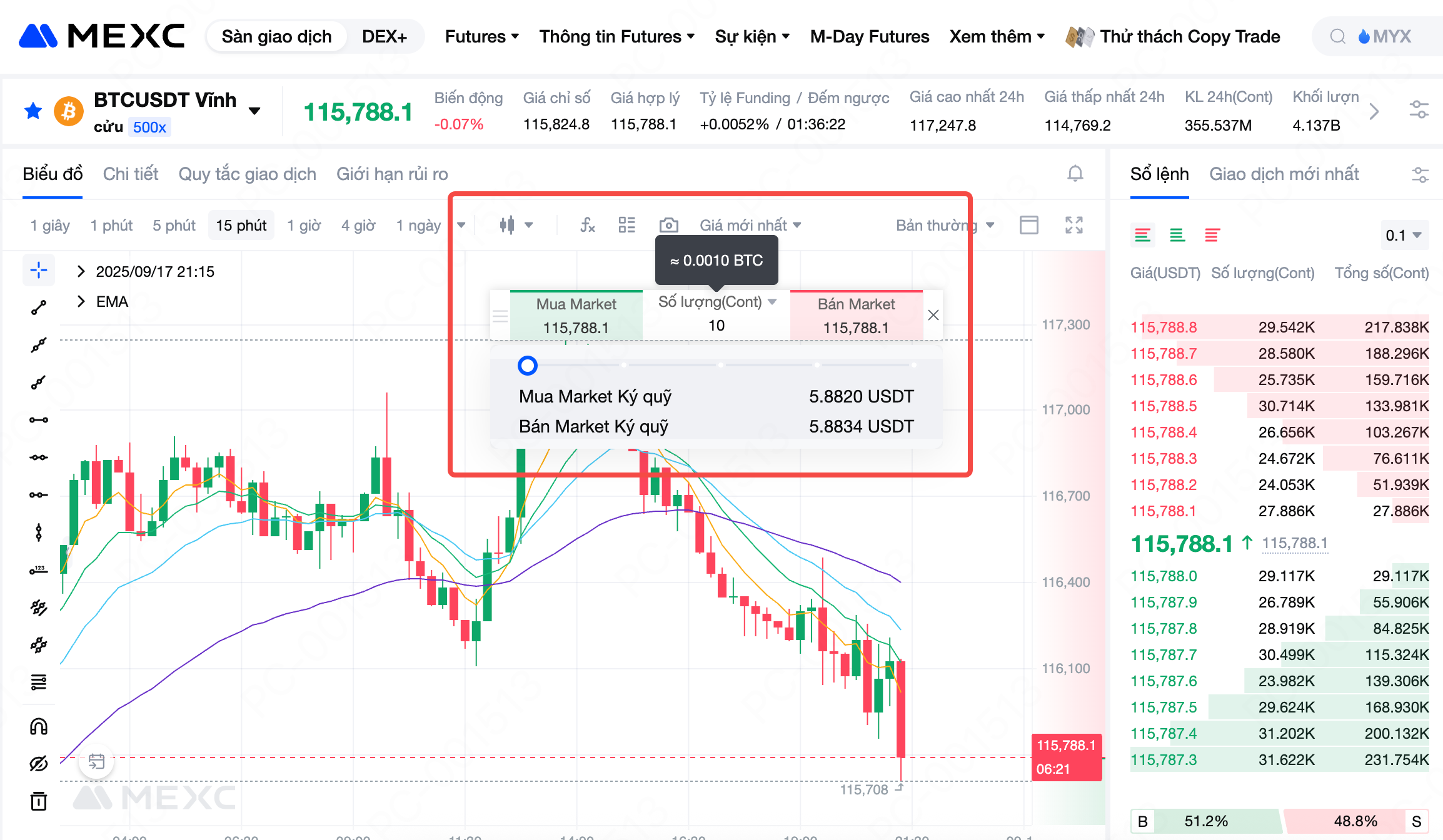Select the crosshair cursor tool

[x=39, y=270]
